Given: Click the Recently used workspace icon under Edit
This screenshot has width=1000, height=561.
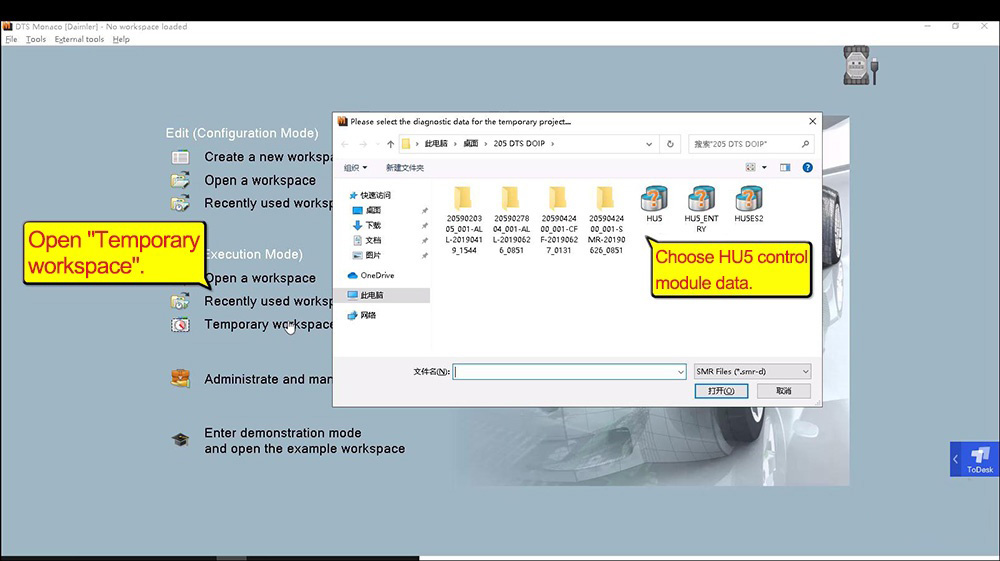Looking at the screenshot, I should (x=180, y=203).
